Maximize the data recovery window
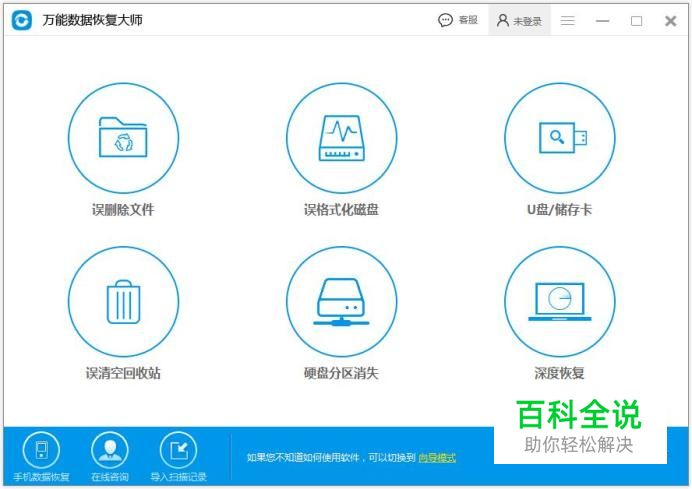Screen dimensions: 692x489 (x=636, y=21)
